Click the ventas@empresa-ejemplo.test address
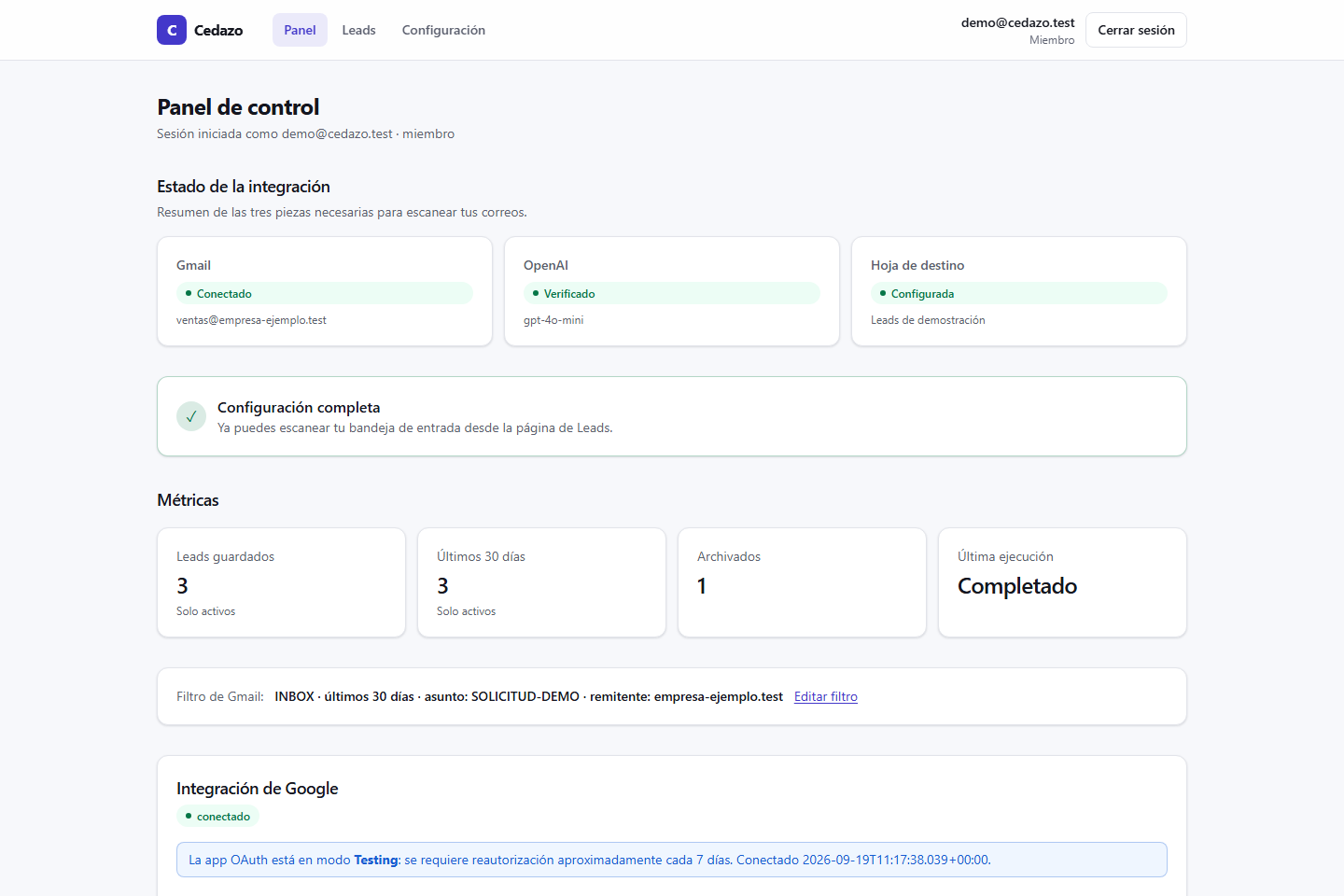 (x=251, y=320)
